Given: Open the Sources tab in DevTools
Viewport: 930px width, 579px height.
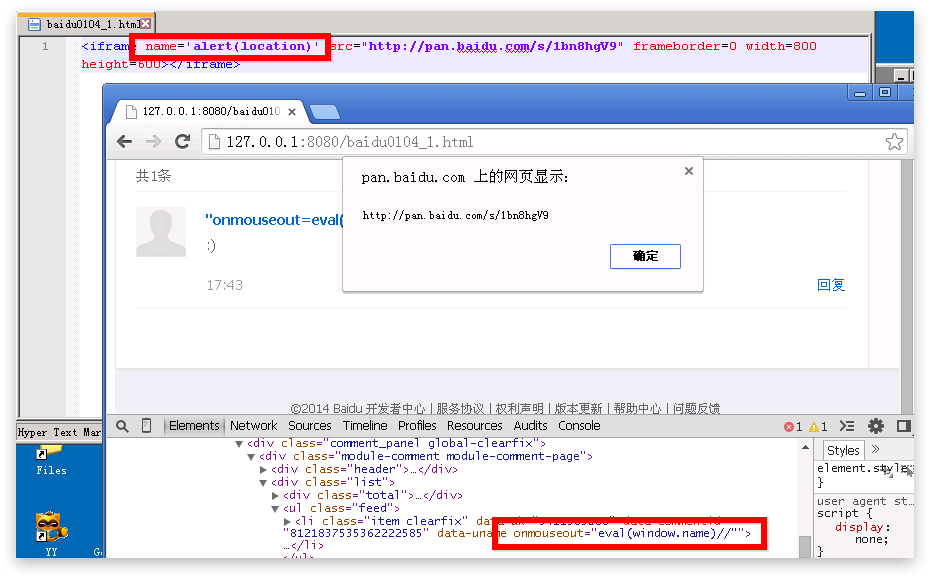Looking at the screenshot, I should point(310,426).
